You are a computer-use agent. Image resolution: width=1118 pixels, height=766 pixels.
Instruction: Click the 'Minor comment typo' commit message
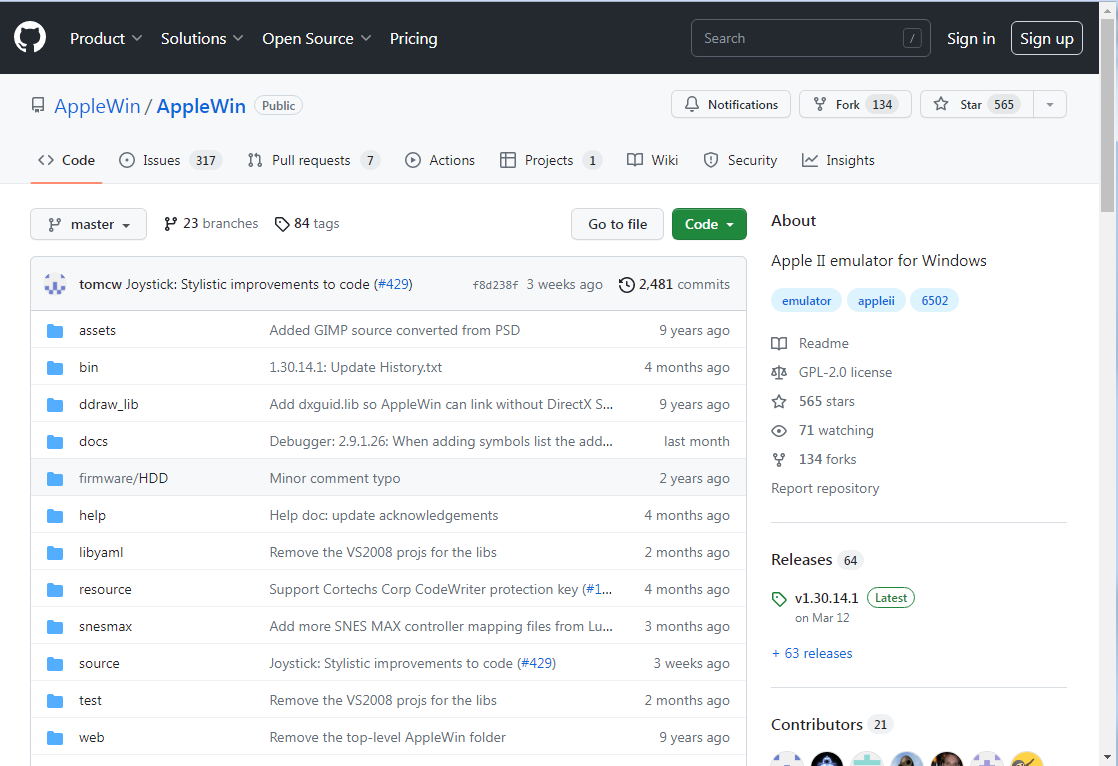[334, 479]
